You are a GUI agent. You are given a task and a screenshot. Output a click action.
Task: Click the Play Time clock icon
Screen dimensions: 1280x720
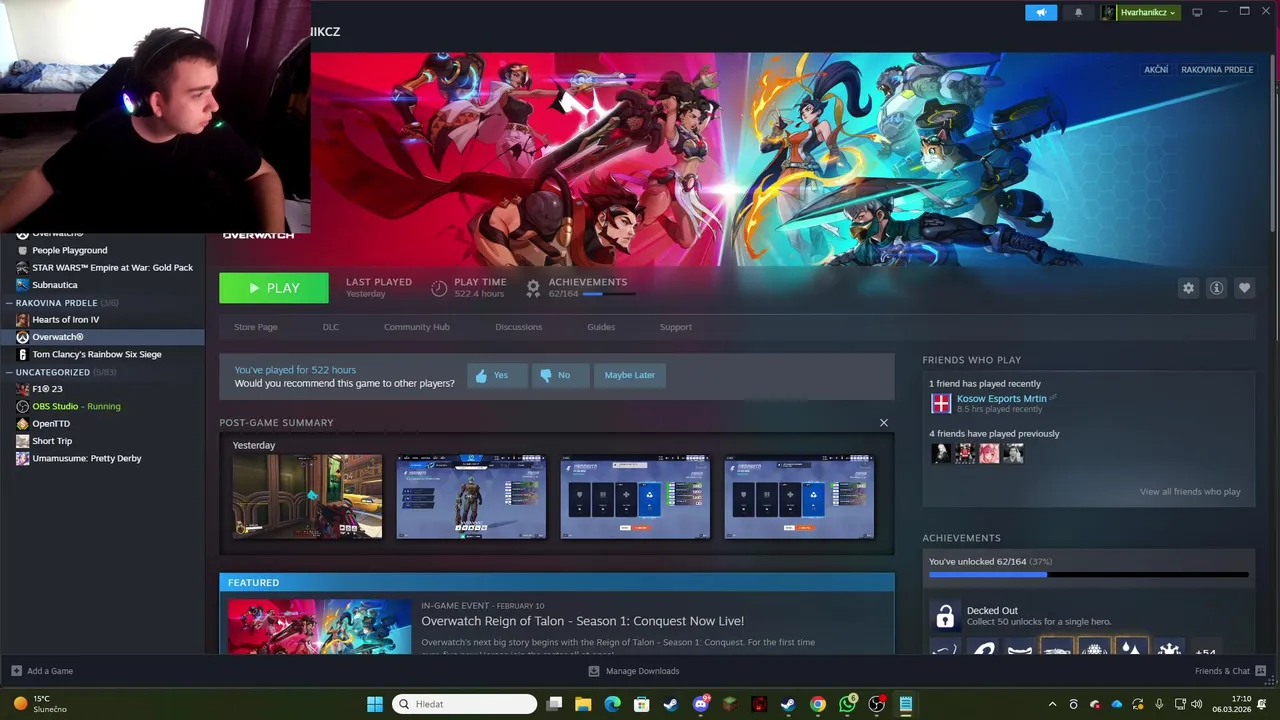coord(439,288)
